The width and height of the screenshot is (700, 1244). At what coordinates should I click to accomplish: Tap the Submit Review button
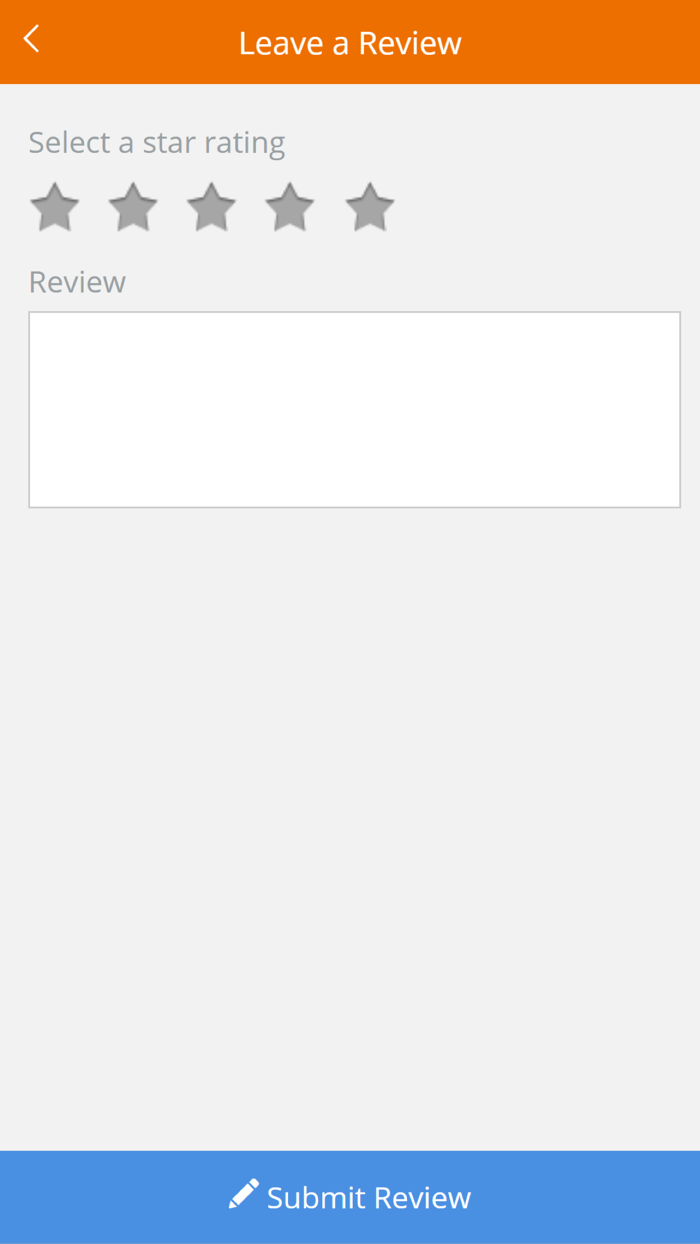(350, 1197)
